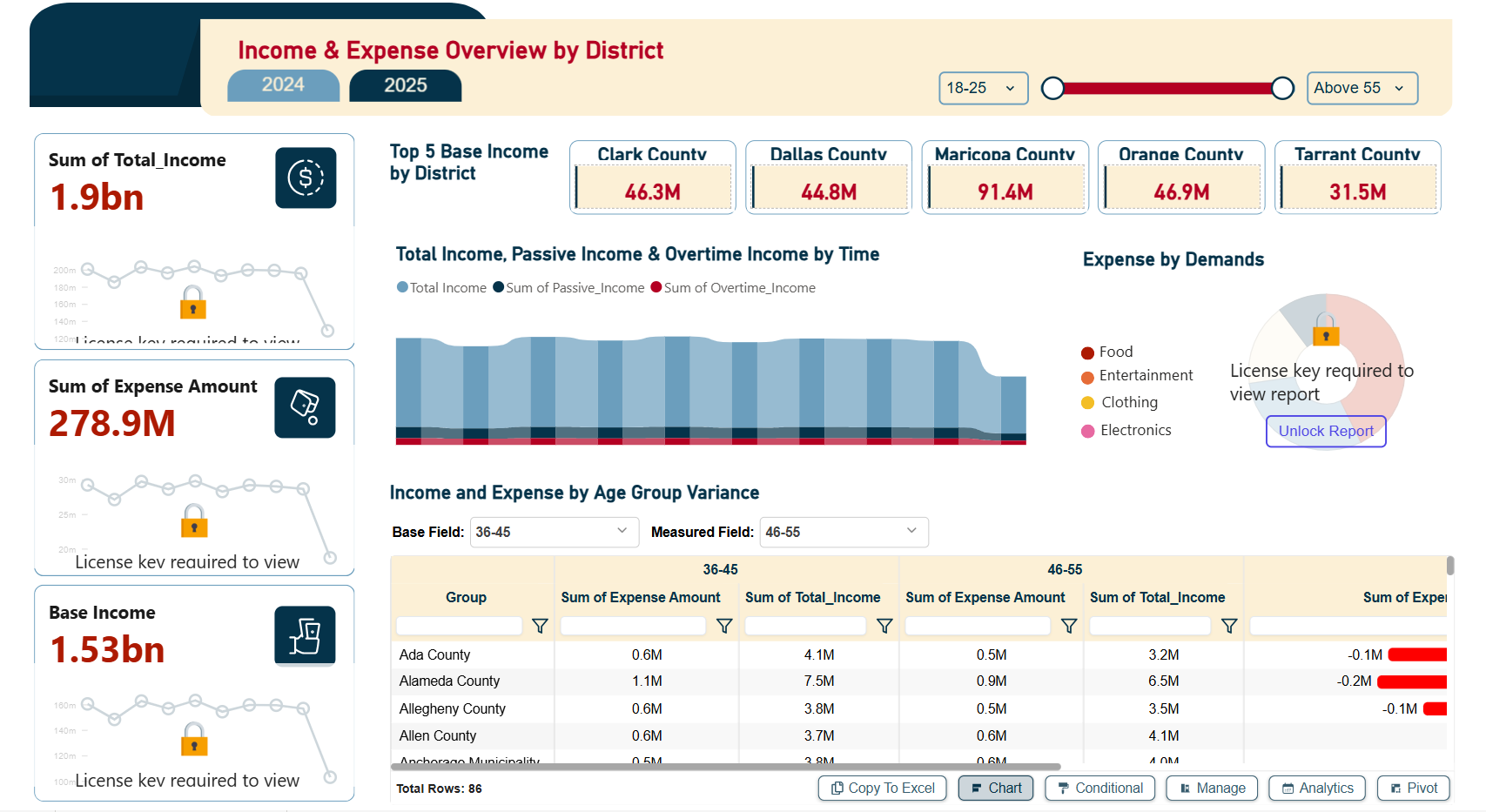Open the Measured Field 46-55 dropdown
The height and width of the screenshot is (812, 1486).
(844, 532)
